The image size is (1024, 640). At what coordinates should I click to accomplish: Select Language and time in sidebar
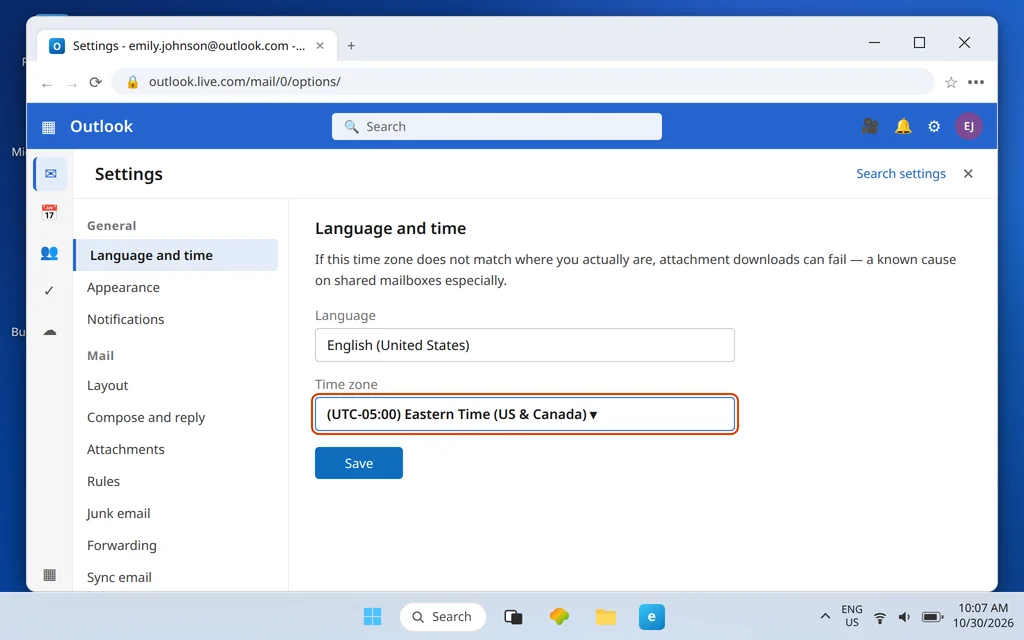[x=176, y=255]
